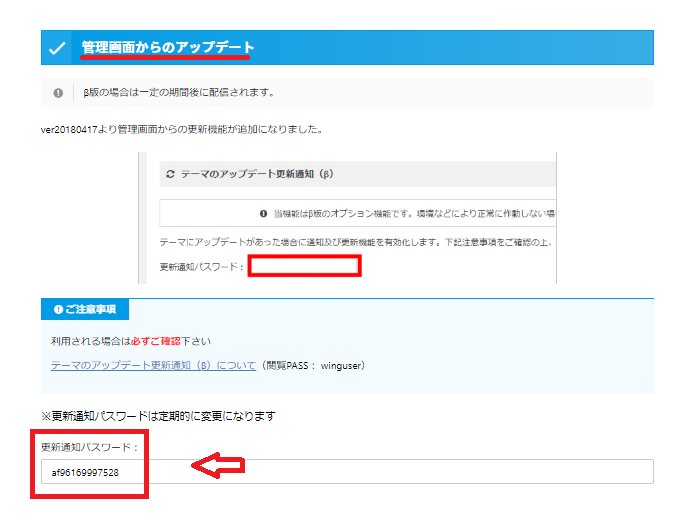
Task: Click the exclamation icon beside the β版 notice
Action: click(x=58, y=93)
